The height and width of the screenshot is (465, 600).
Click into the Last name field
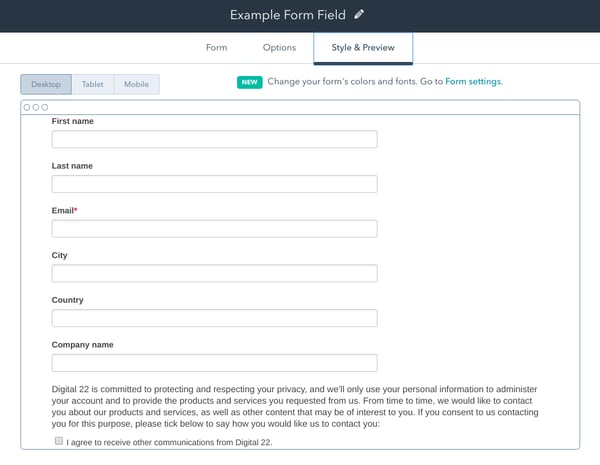pyautogui.click(x=214, y=184)
